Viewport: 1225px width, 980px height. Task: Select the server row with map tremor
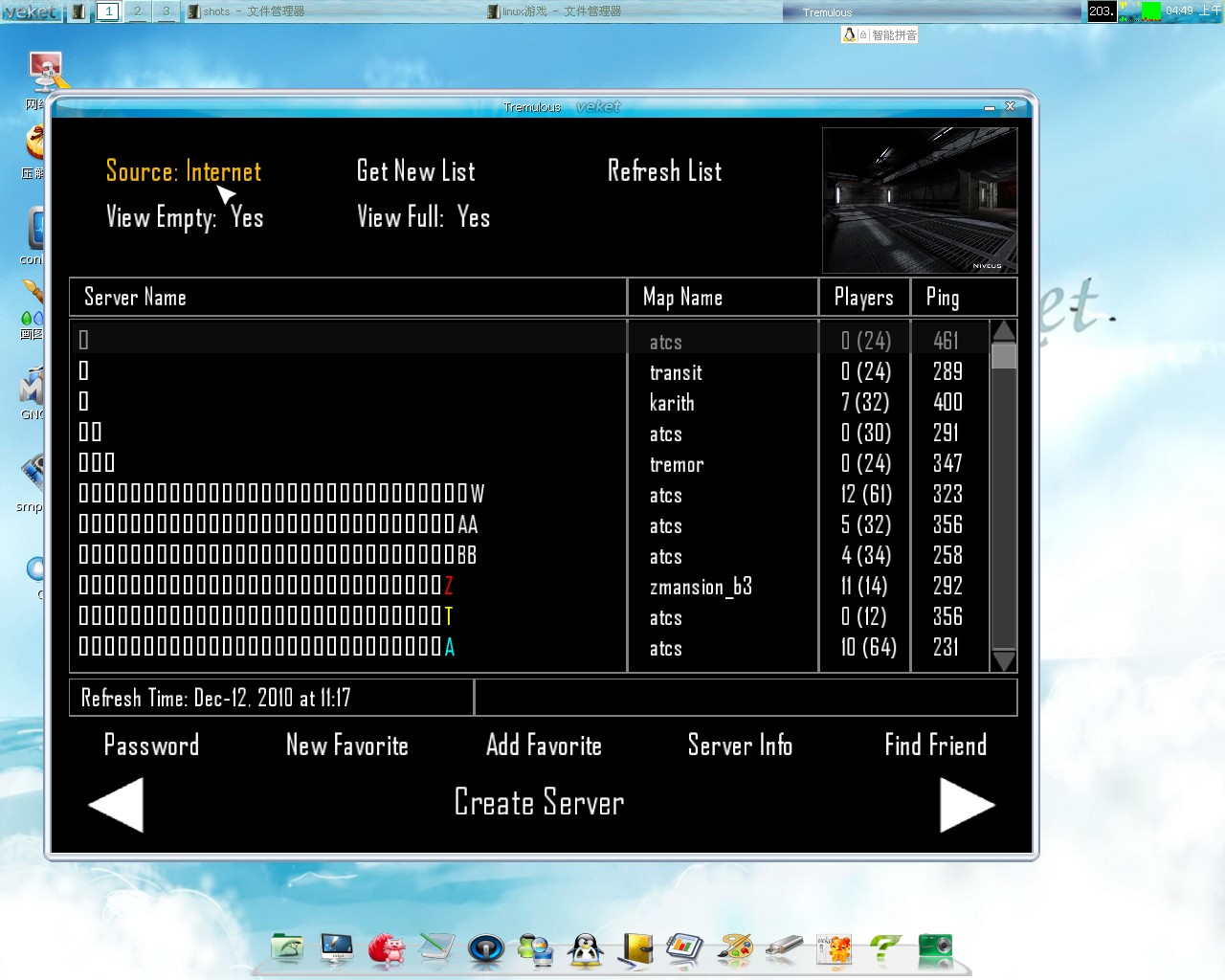click(531, 464)
